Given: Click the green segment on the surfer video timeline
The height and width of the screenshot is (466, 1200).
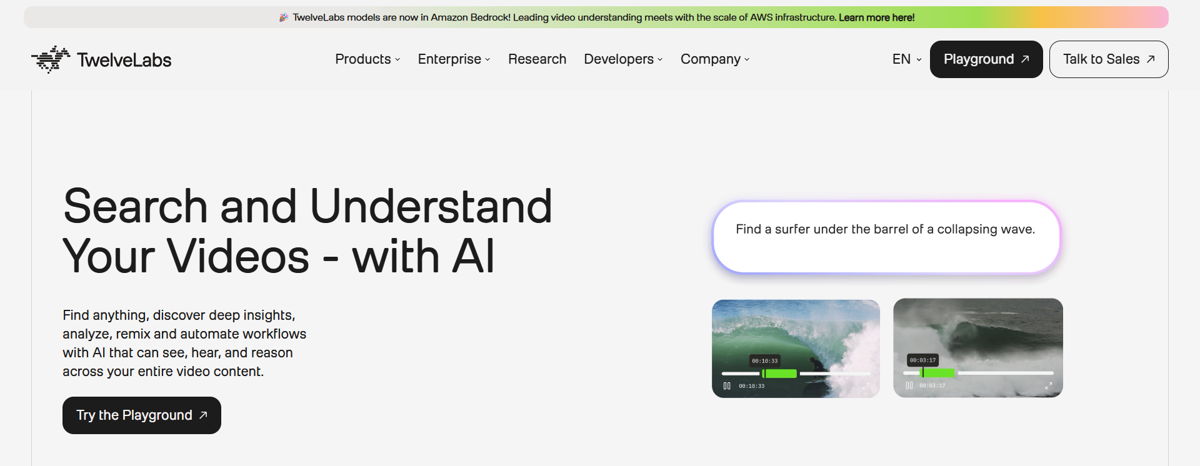Looking at the screenshot, I should click(x=779, y=373).
